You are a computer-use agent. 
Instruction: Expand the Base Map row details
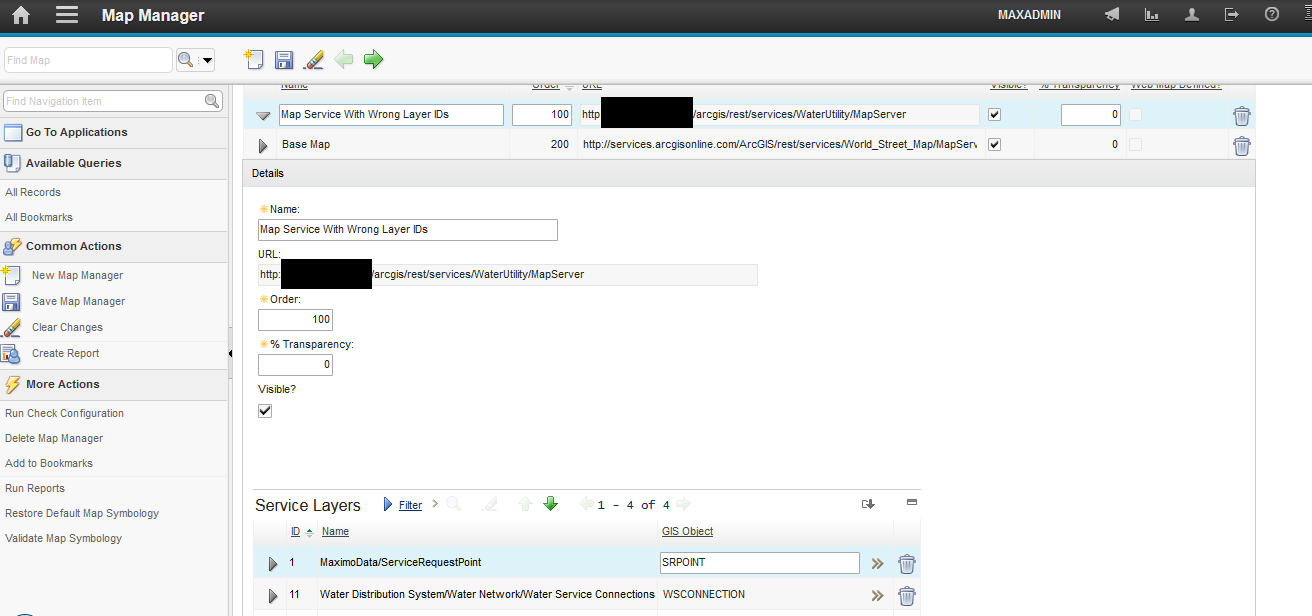click(263, 146)
